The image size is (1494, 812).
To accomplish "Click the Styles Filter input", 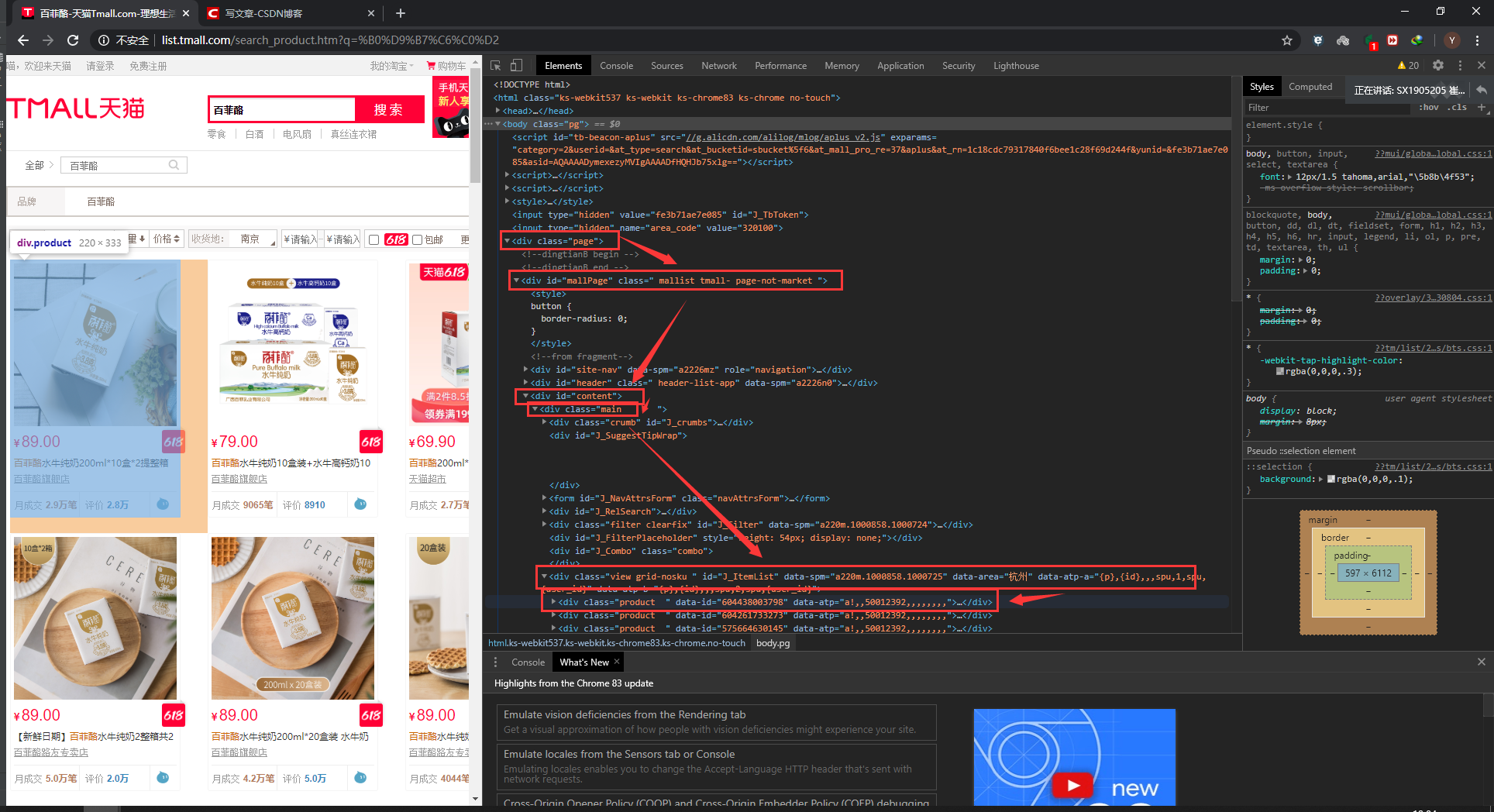I will (1328, 108).
